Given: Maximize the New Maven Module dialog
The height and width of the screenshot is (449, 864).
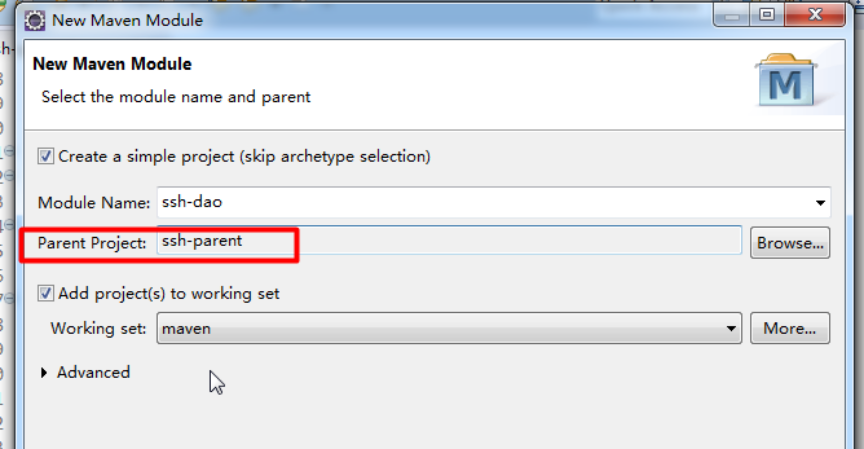Looking at the screenshot, I should click(767, 15).
